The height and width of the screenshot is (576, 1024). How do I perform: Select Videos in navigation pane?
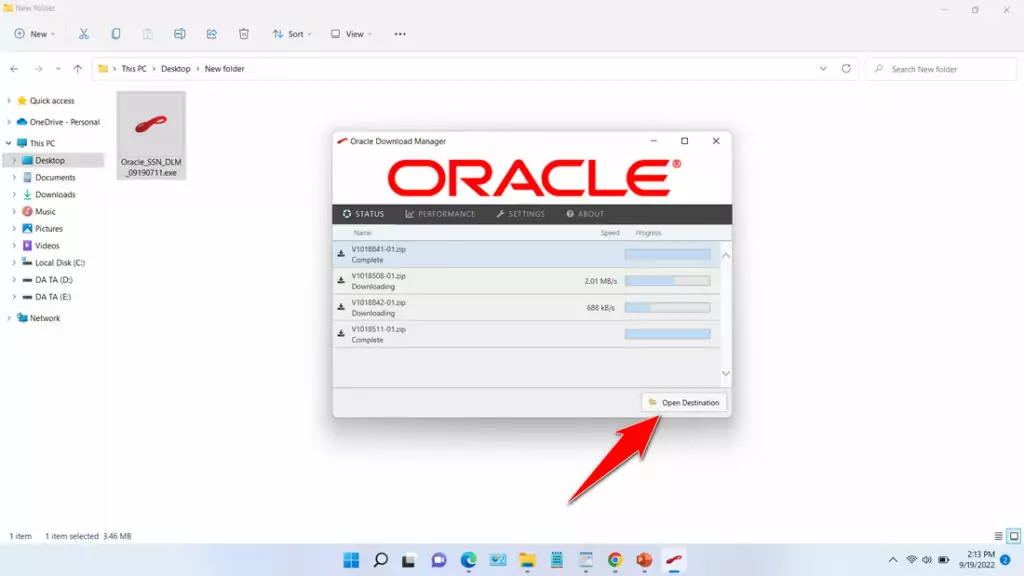[x=47, y=246]
